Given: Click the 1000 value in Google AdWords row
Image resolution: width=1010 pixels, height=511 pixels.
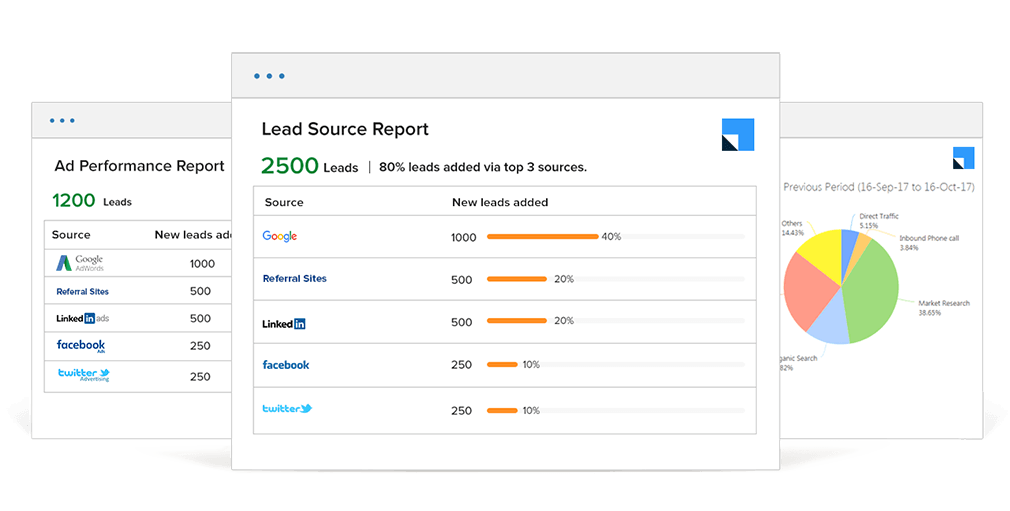Looking at the screenshot, I should [x=202, y=264].
